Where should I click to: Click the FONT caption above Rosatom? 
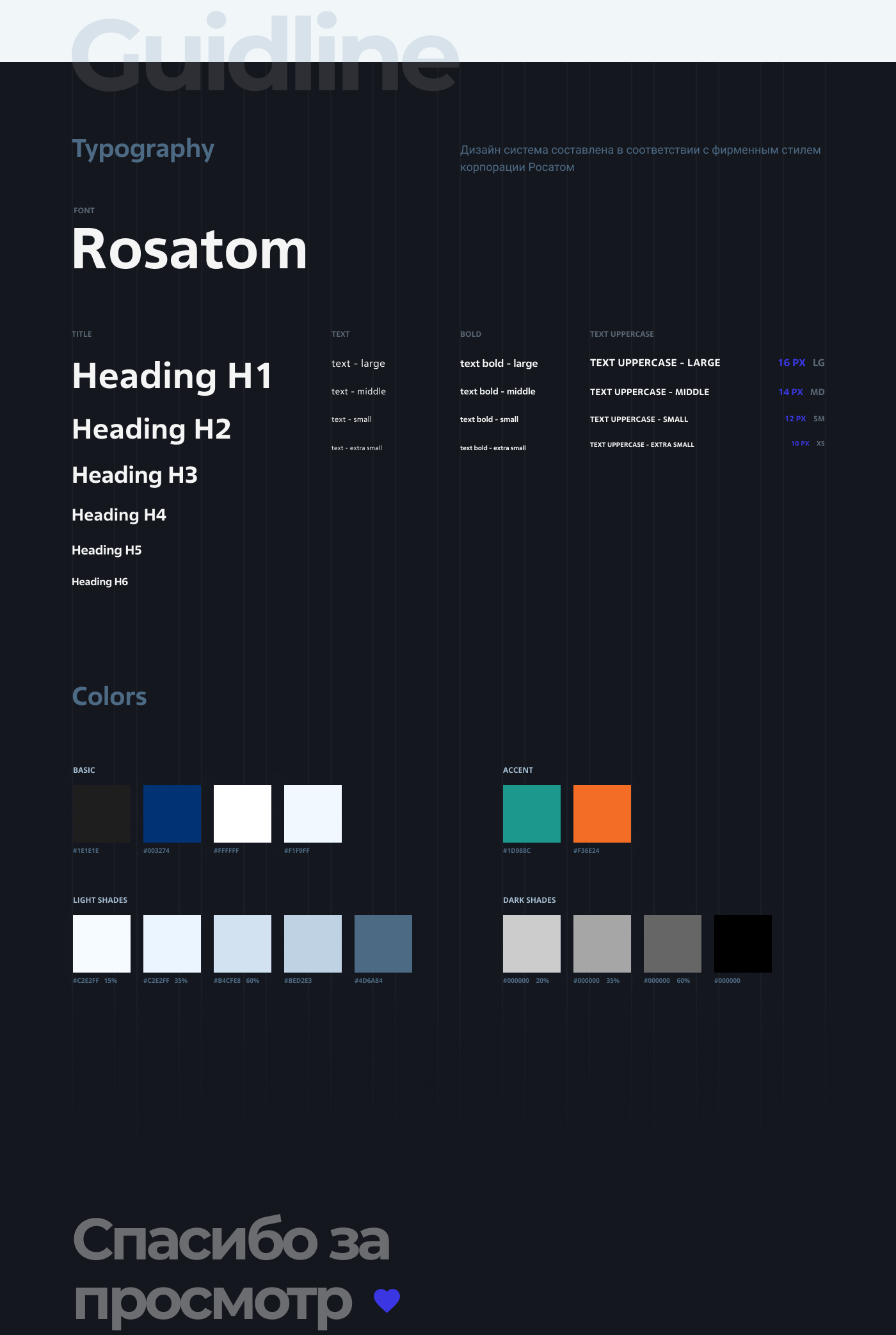pyautogui.click(x=84, y=211)
